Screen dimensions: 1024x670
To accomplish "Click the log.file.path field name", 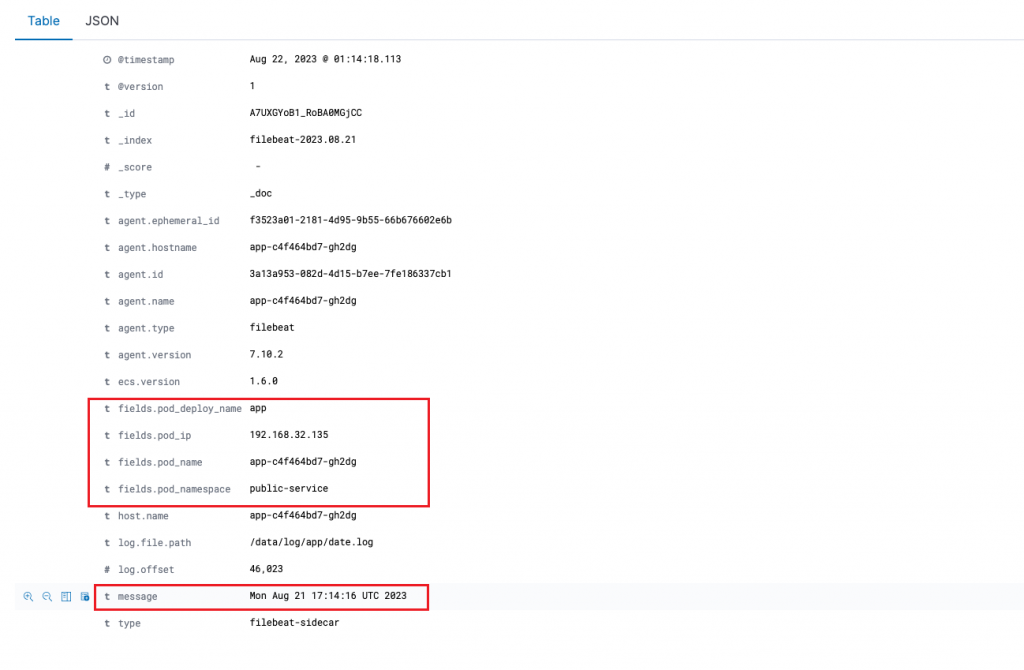I will tap(155, 543).
